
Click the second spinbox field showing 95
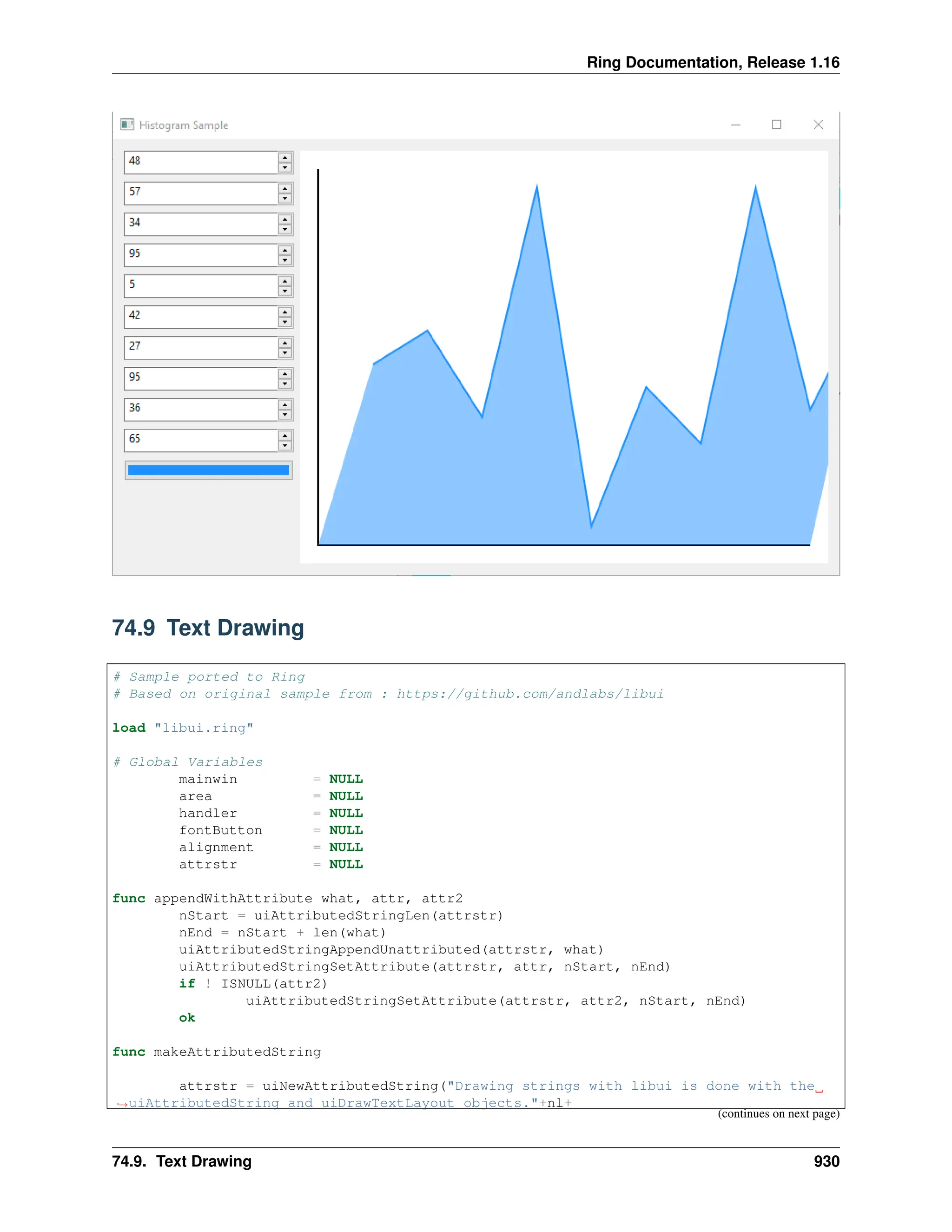pyautogui.click(x=200, y=378)
